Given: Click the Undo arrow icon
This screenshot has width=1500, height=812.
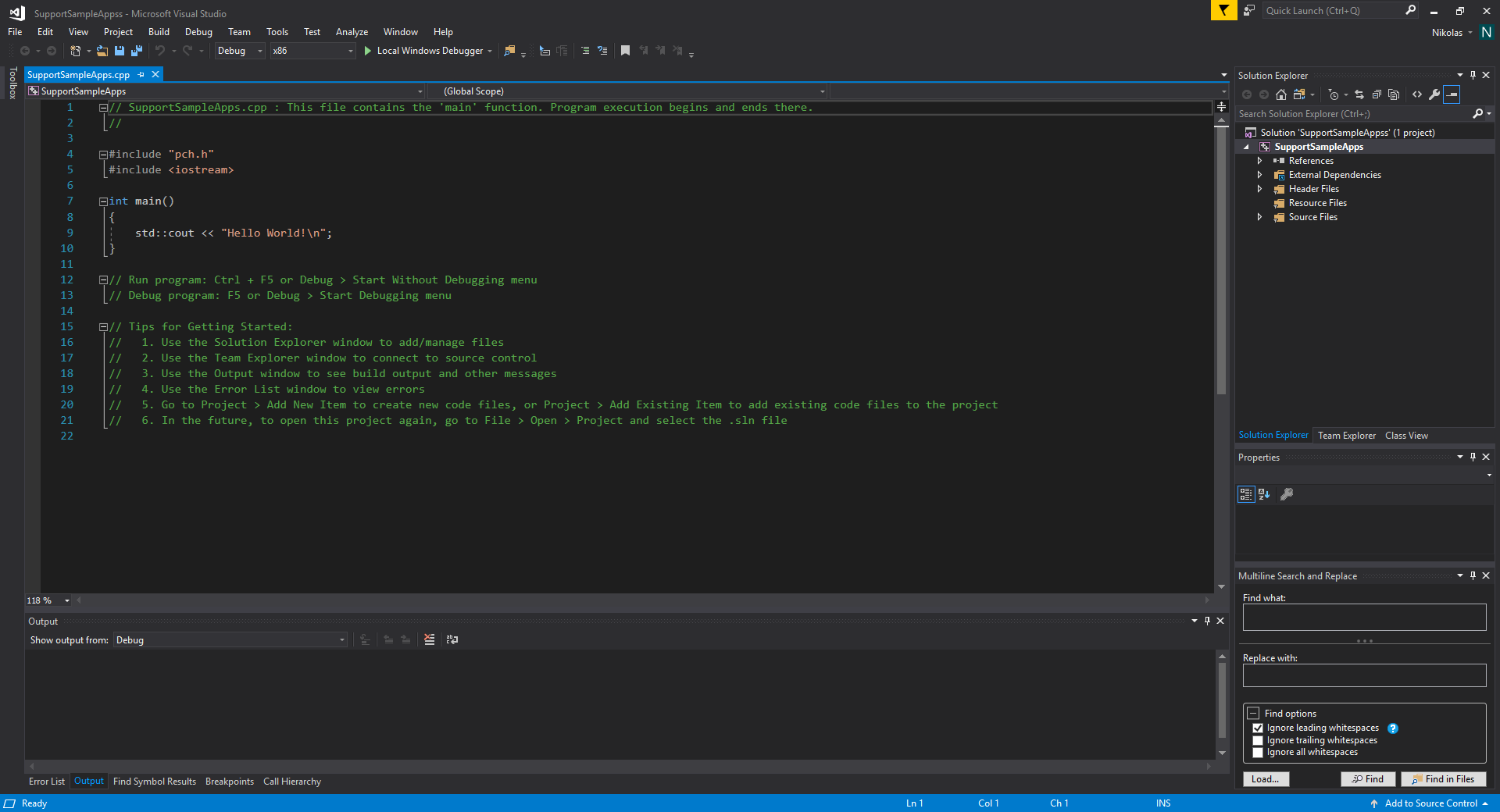Looking at the screenshot, I should [160, 51].
